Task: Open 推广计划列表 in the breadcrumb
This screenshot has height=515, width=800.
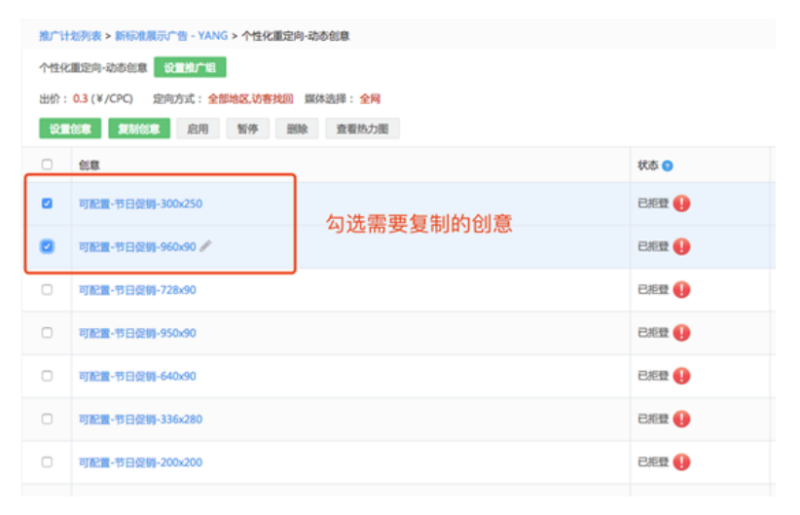Action: coord(70,36)
